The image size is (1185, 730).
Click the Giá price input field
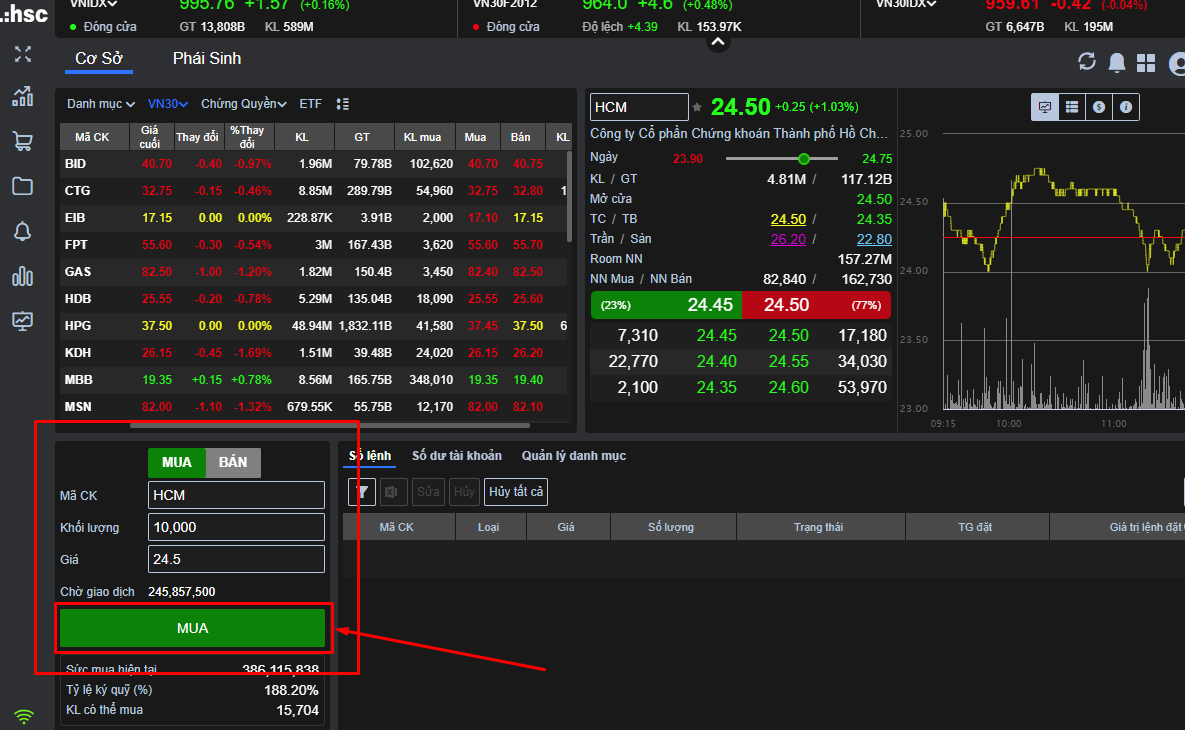tap(237, 559)
